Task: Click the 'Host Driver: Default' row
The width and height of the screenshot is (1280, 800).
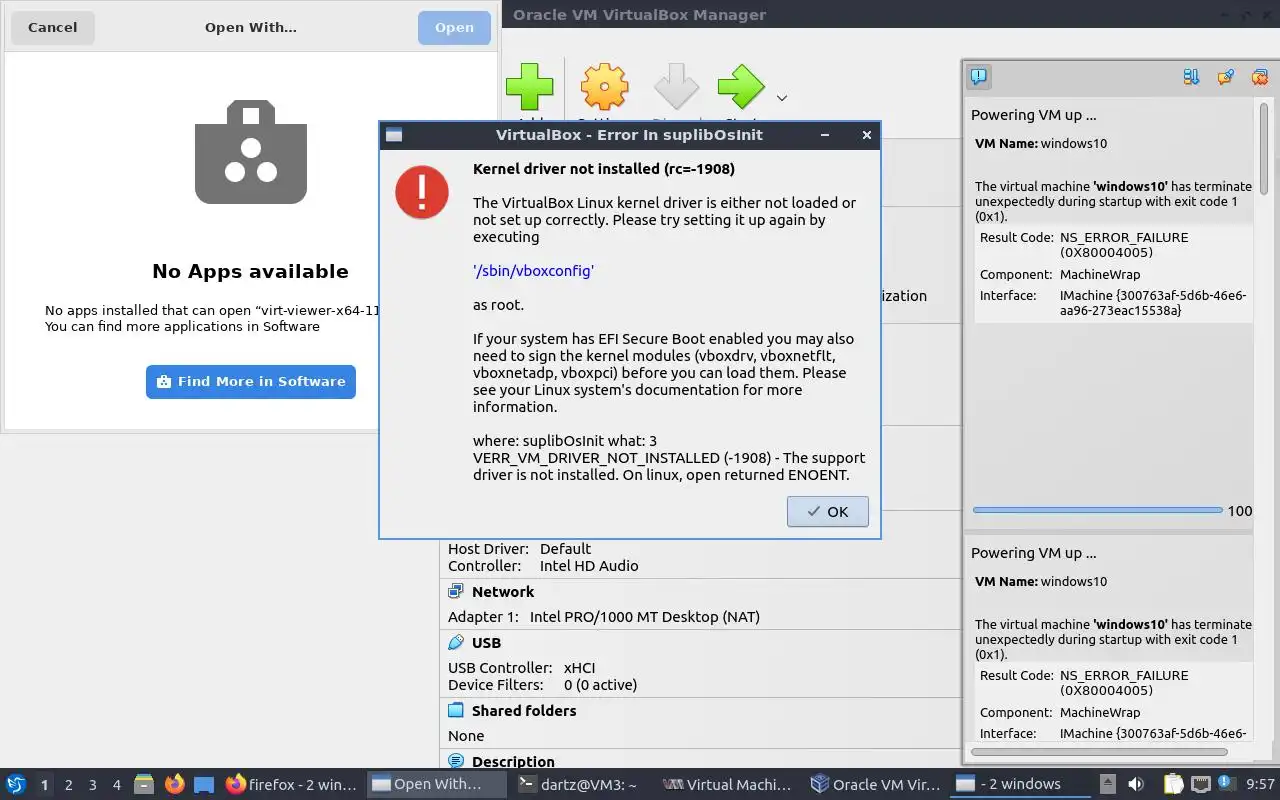Action: tap(519, 549)
